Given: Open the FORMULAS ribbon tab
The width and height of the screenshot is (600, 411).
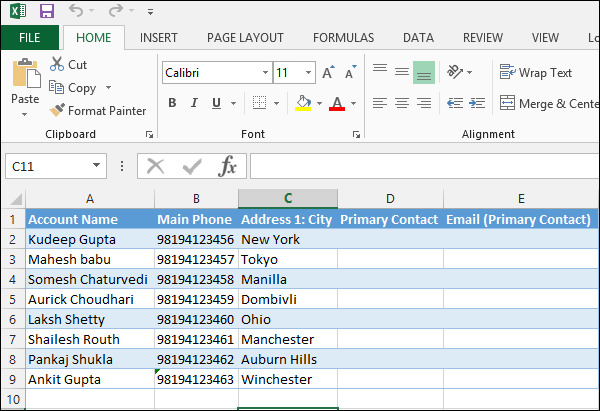Looking at the screenshot, I should click(343, 38).
